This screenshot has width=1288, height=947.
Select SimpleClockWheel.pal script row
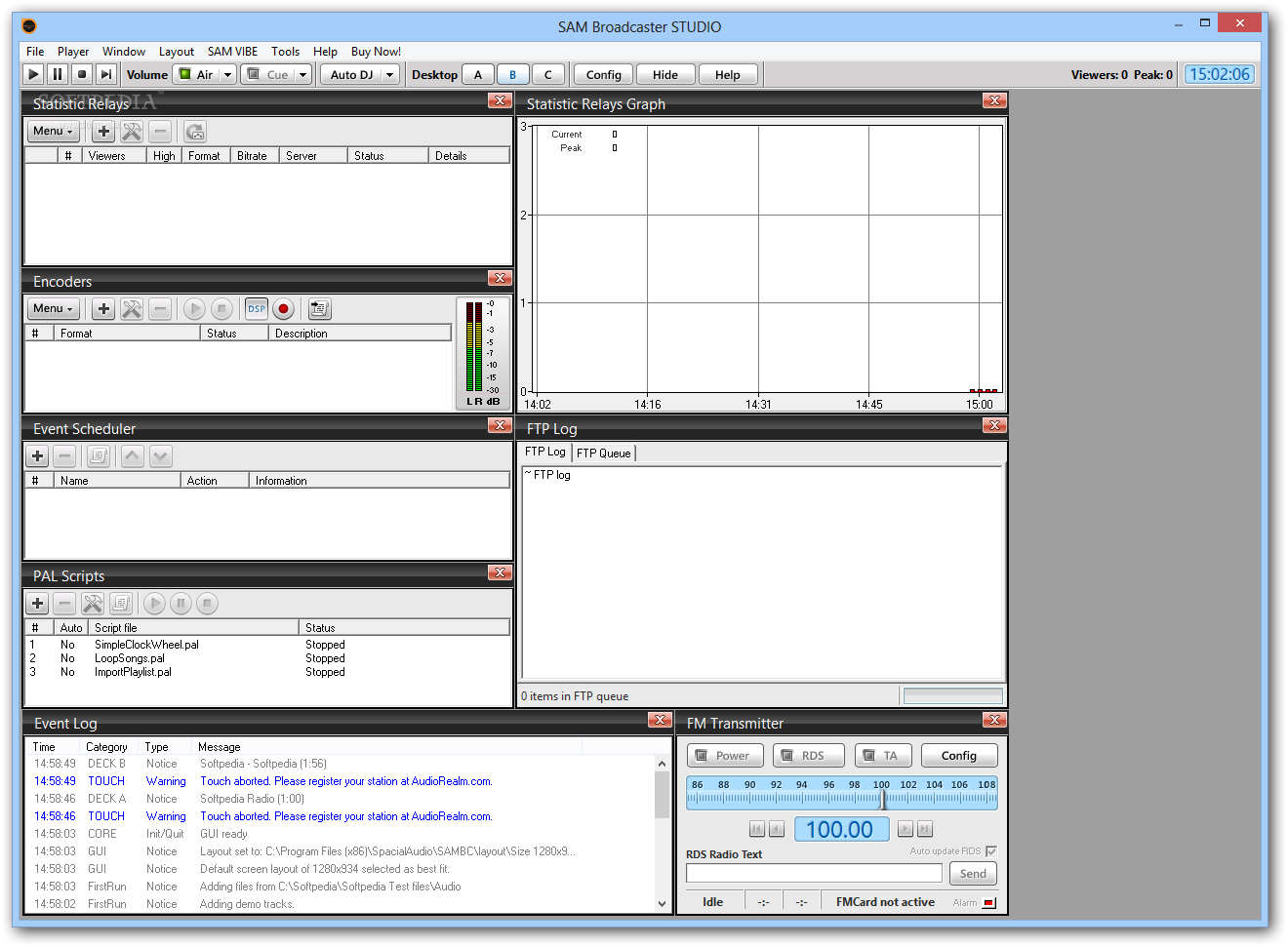click(267, 645)
